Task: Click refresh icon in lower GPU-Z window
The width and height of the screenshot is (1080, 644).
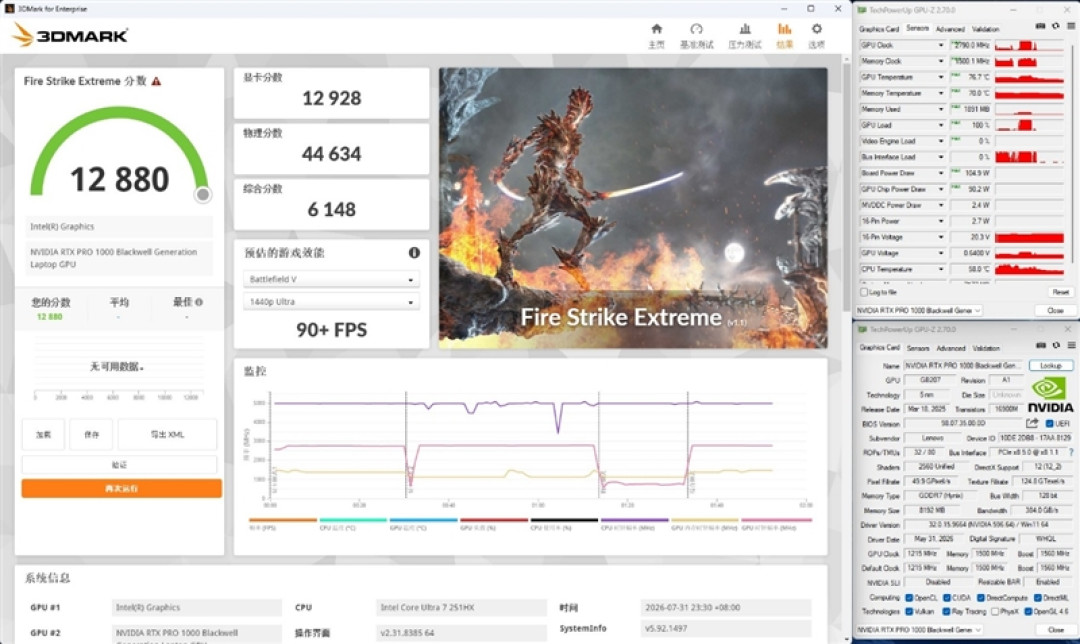Action: click(x=1055, y=346)
